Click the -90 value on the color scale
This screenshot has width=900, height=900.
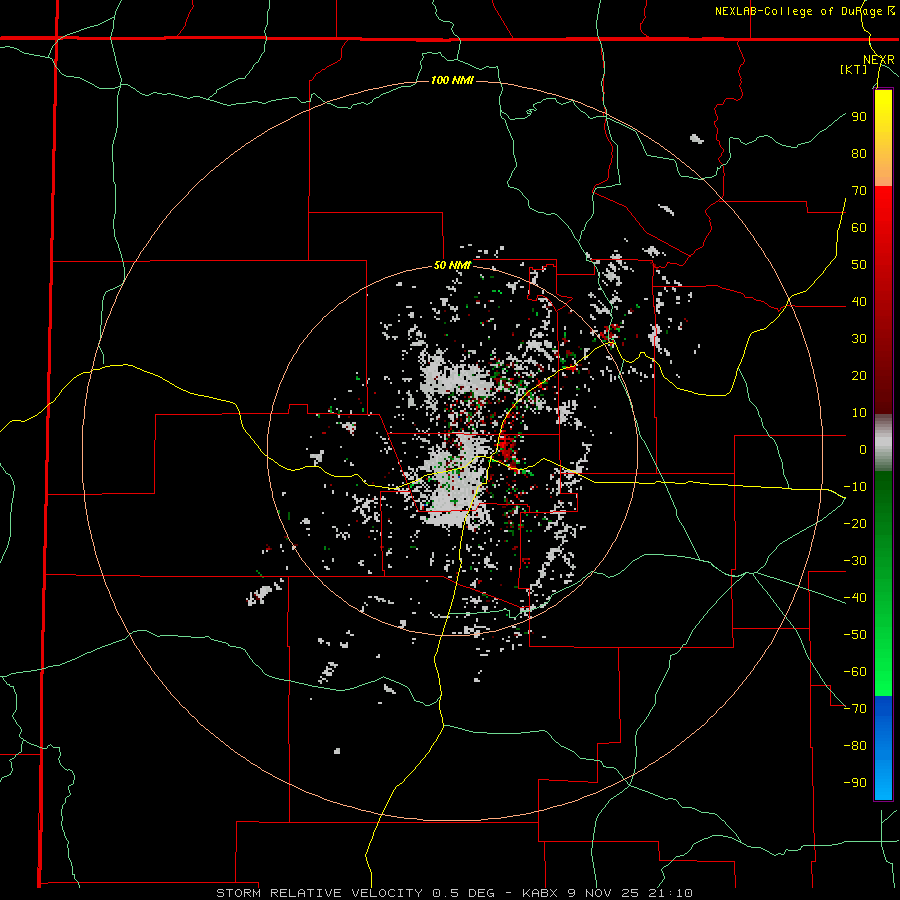pos(855,783)
